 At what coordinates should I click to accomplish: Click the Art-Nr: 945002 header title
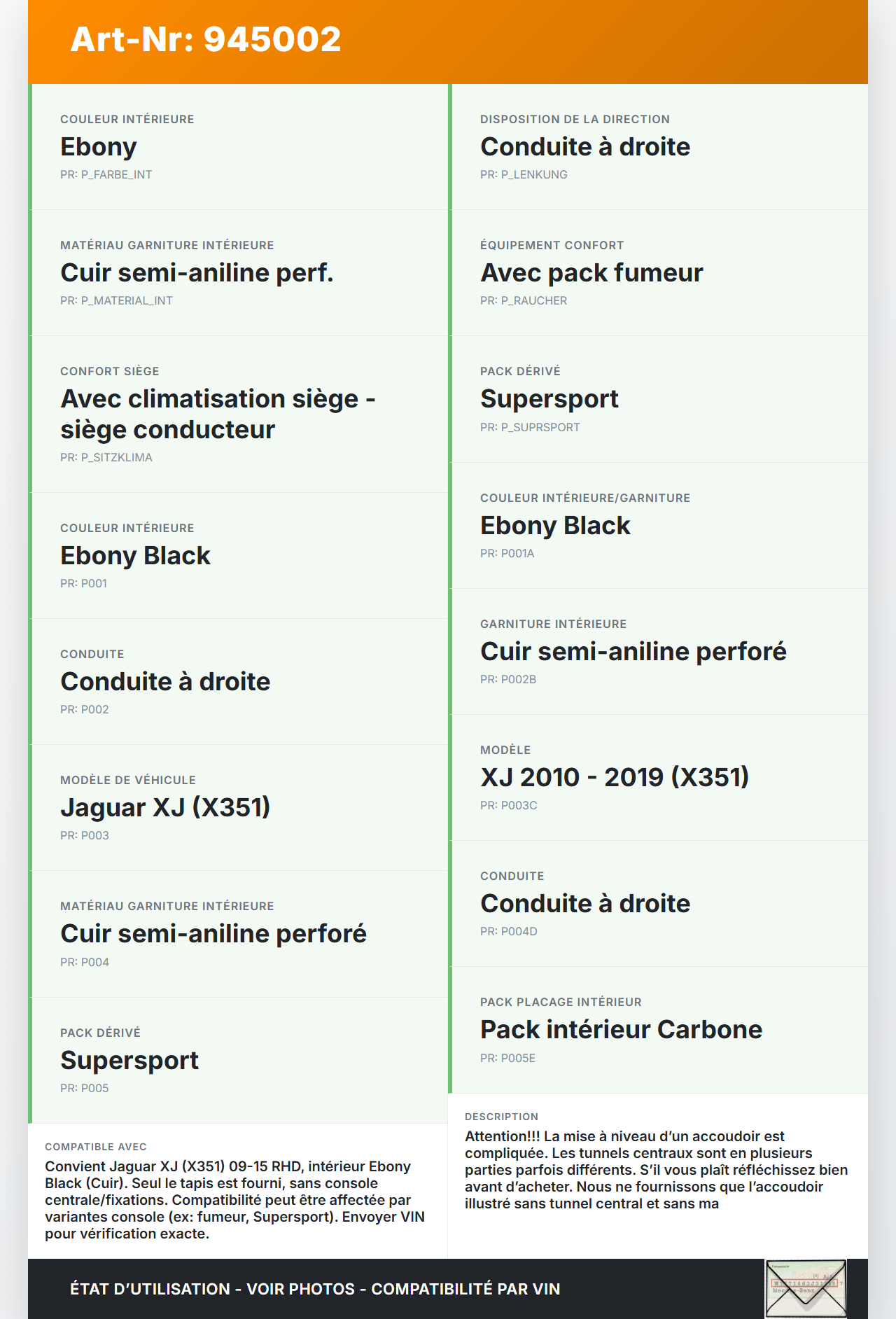(206, 39)
